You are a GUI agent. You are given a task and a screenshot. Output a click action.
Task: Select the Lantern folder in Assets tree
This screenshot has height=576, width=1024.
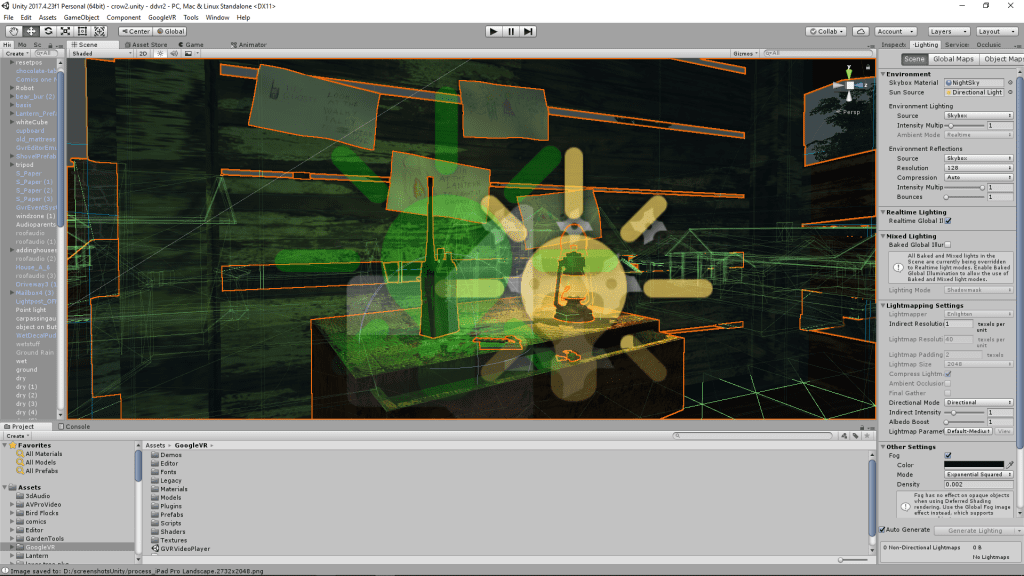pos(36,555)
